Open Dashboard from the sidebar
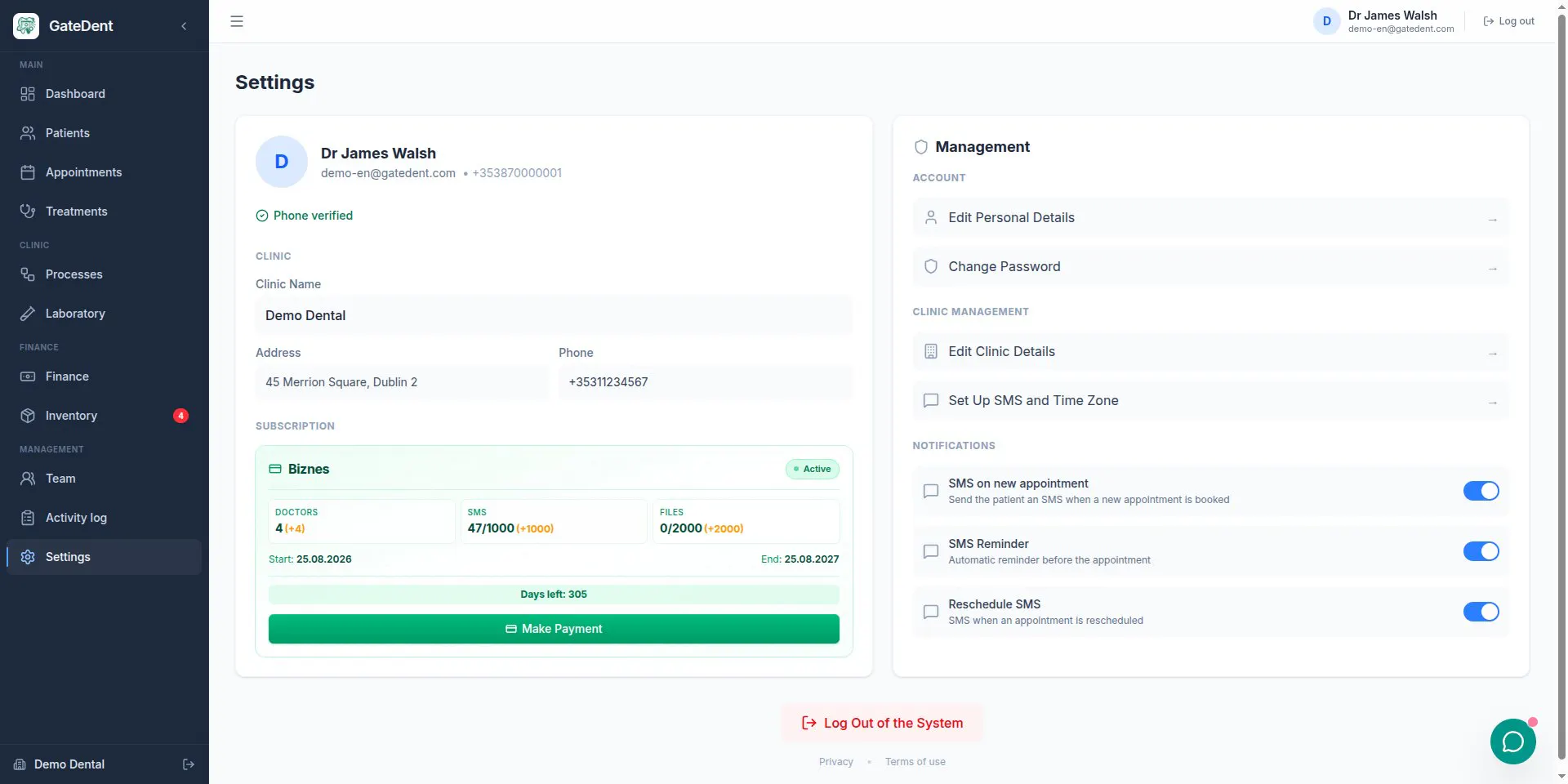The image size is (1568, 784). pyautogui.click(x=105, y=94)
